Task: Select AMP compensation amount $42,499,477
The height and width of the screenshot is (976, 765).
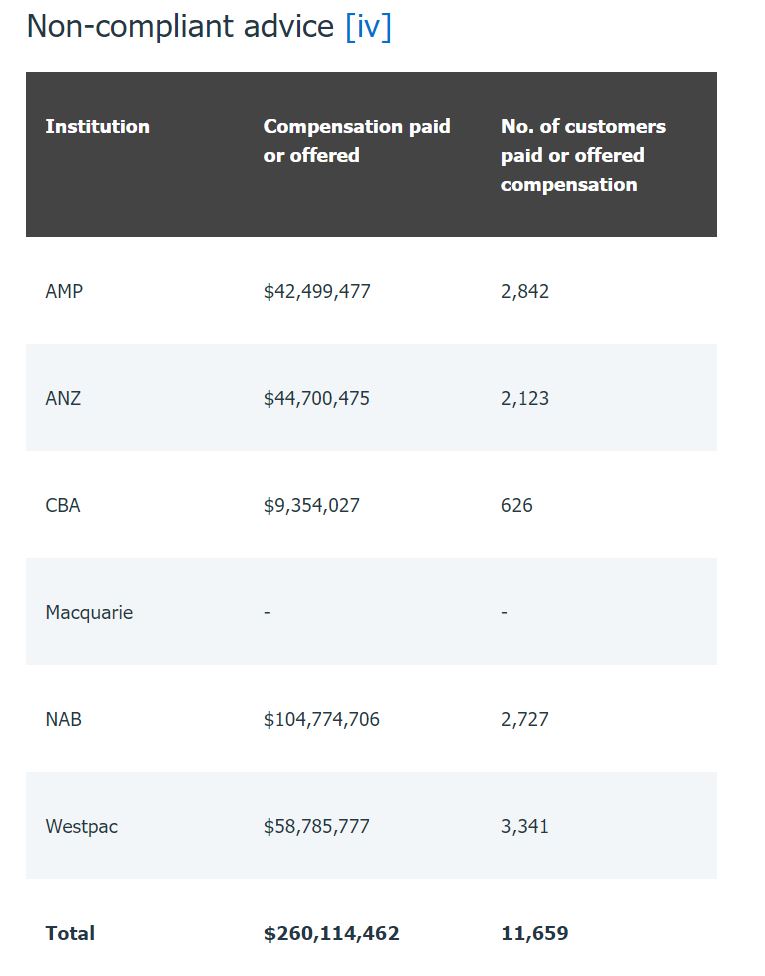Action: coord(317,291)
